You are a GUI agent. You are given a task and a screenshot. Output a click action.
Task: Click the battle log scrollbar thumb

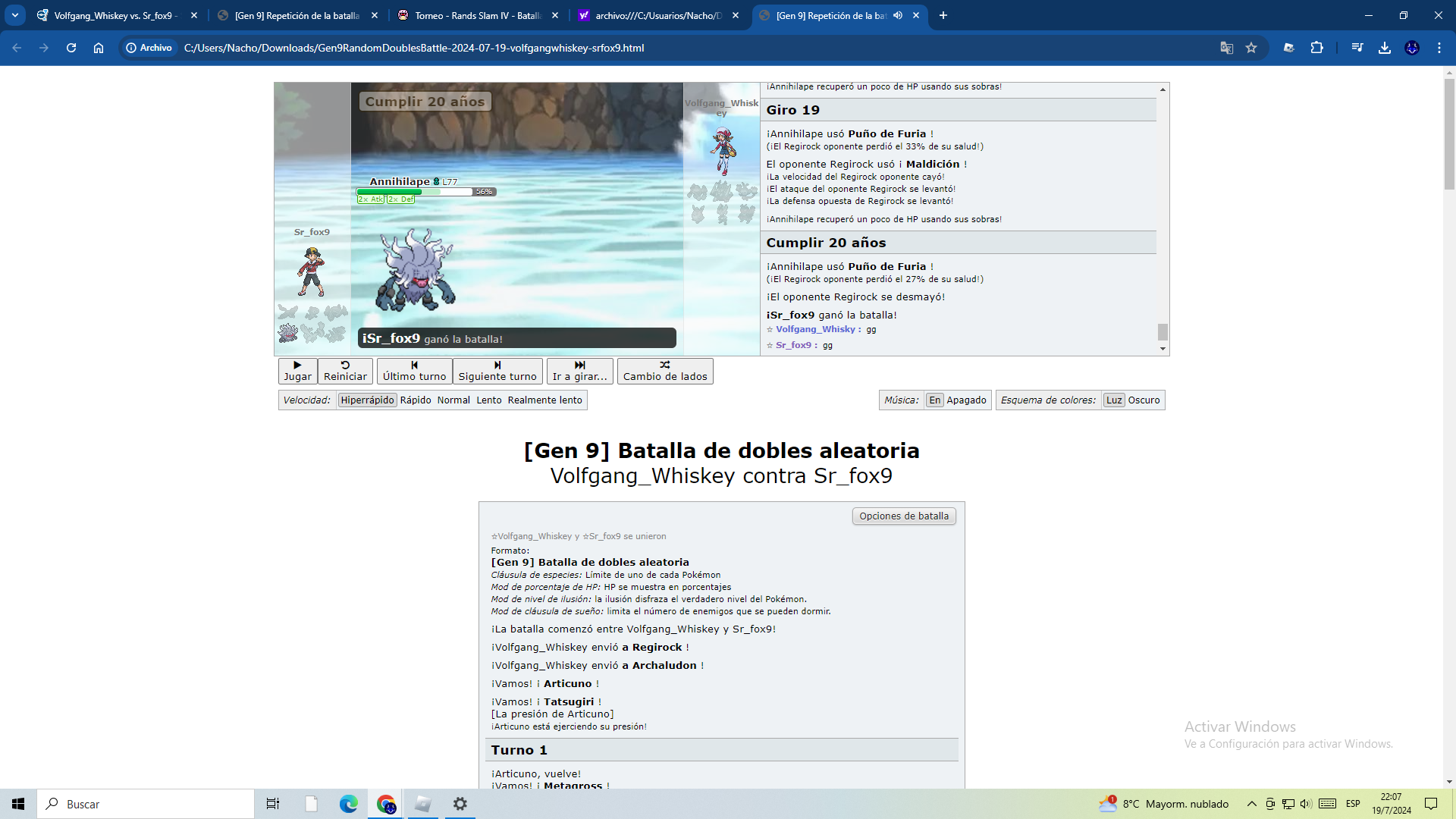pyautogui.click(x=1163, y=332)
